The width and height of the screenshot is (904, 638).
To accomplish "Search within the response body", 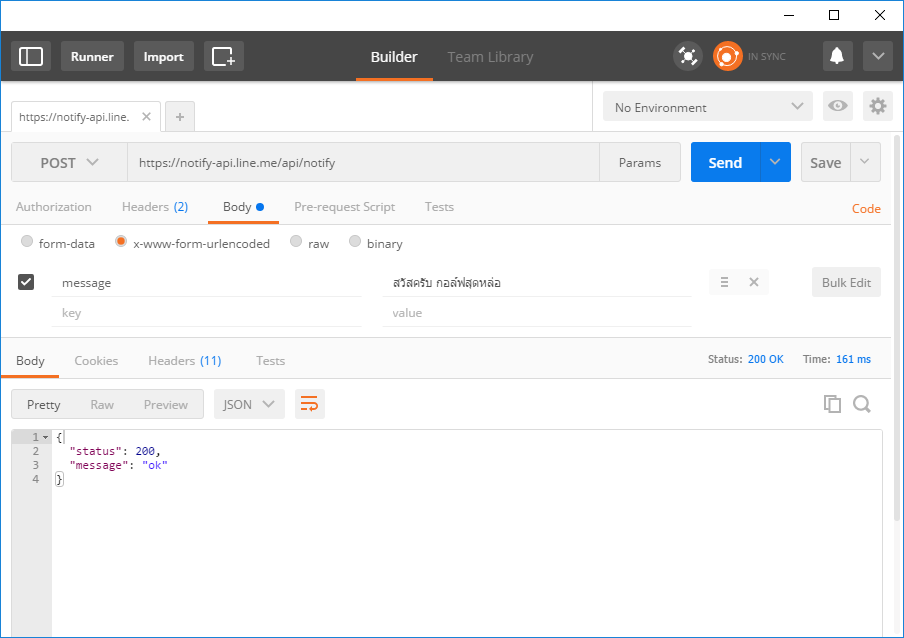I will click(862, 404).
